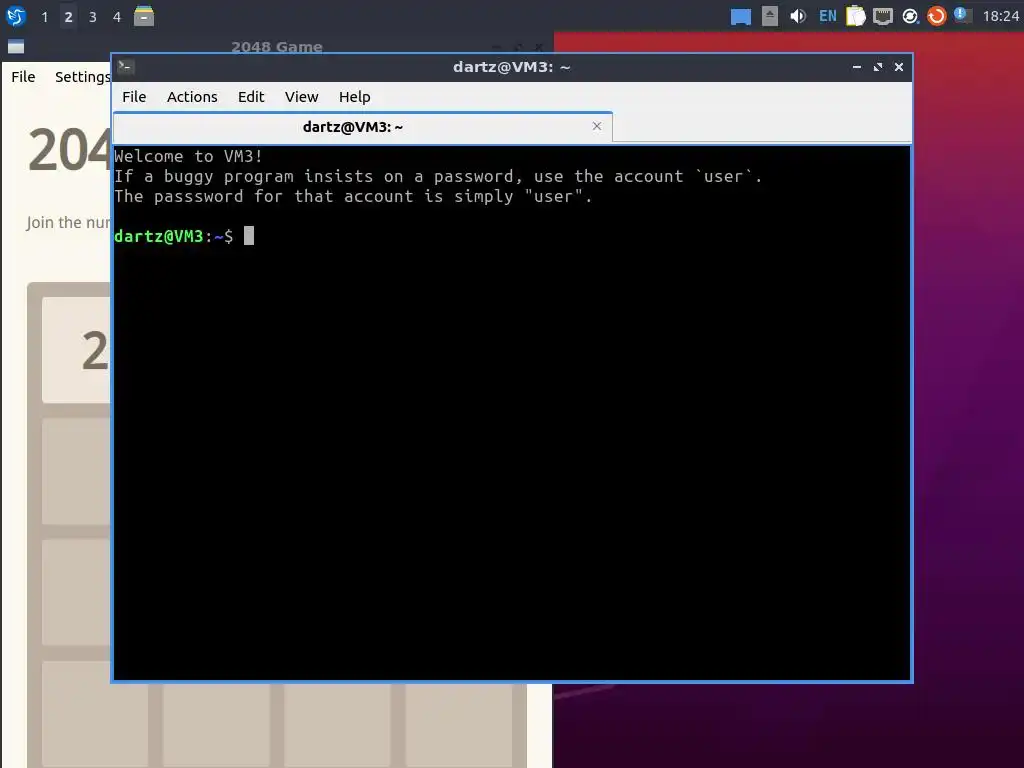This screenshot has width=1024, height=768.
Task: Switch to workspace 2 in the panel
Action: 69,17
